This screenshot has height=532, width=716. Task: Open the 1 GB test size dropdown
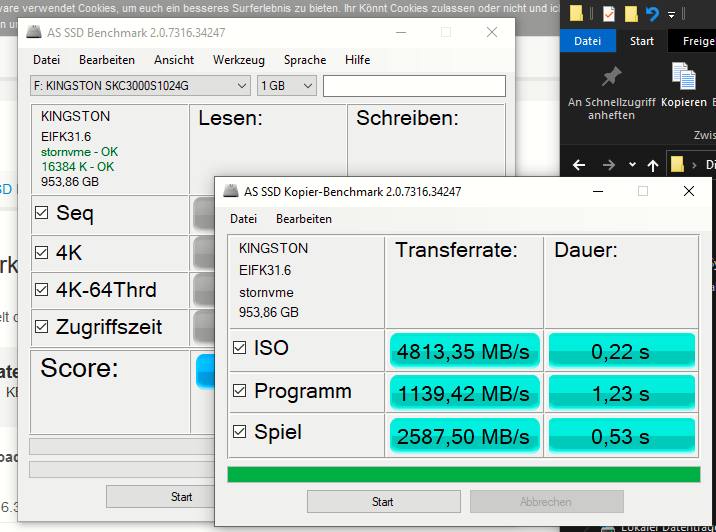coord(287,86)
